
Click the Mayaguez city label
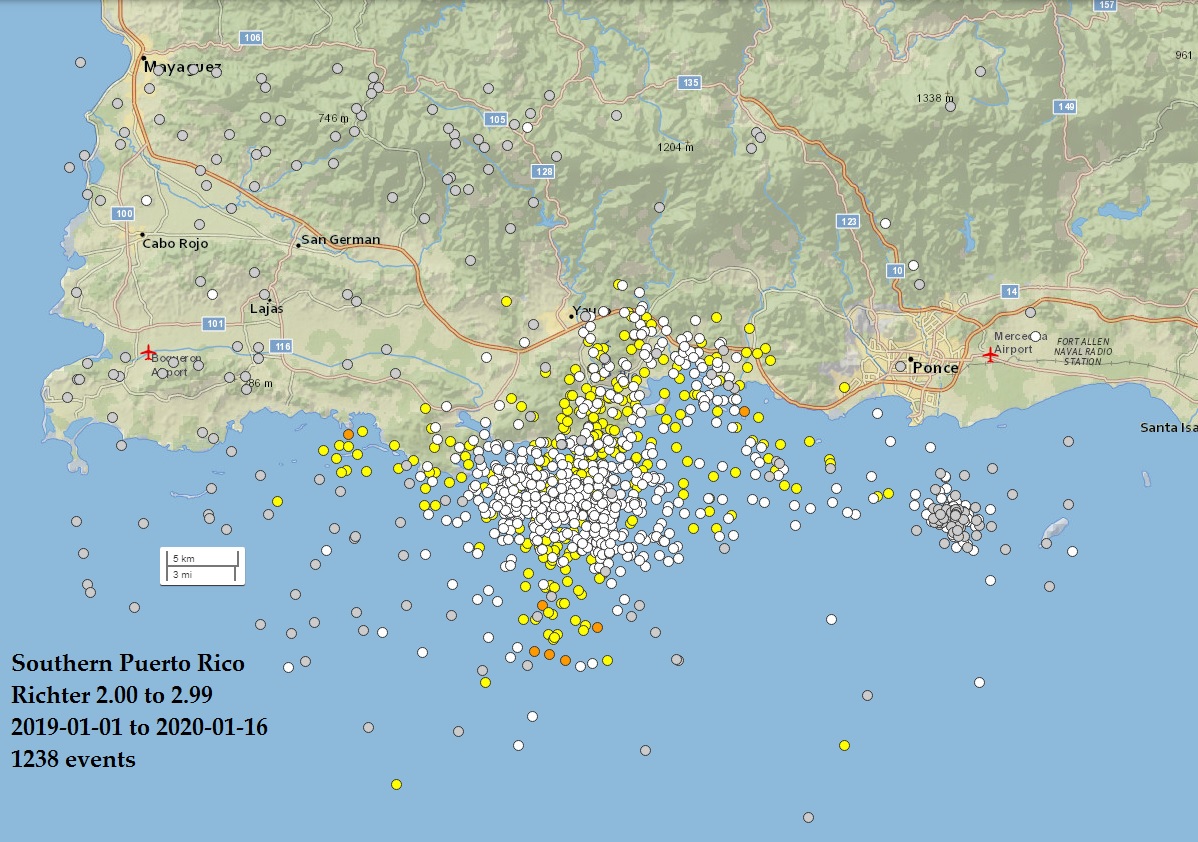click(x=182, y=68)
